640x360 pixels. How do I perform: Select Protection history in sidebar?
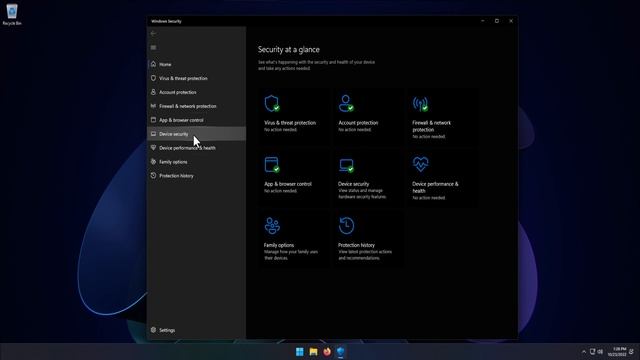pyautogui.click(x=196, y=176)
